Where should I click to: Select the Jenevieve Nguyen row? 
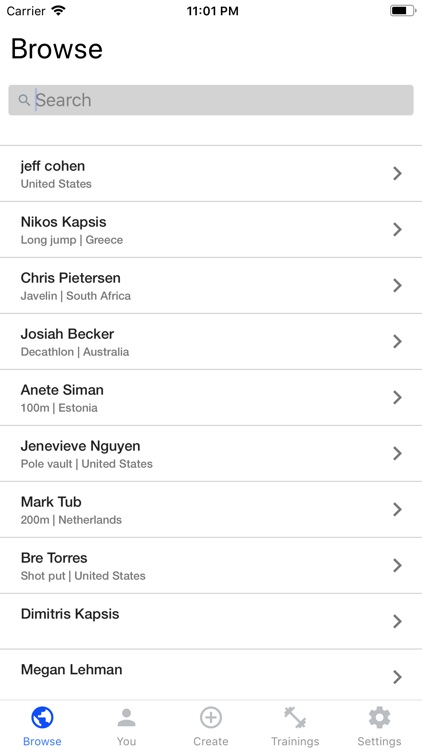point(211,453)
